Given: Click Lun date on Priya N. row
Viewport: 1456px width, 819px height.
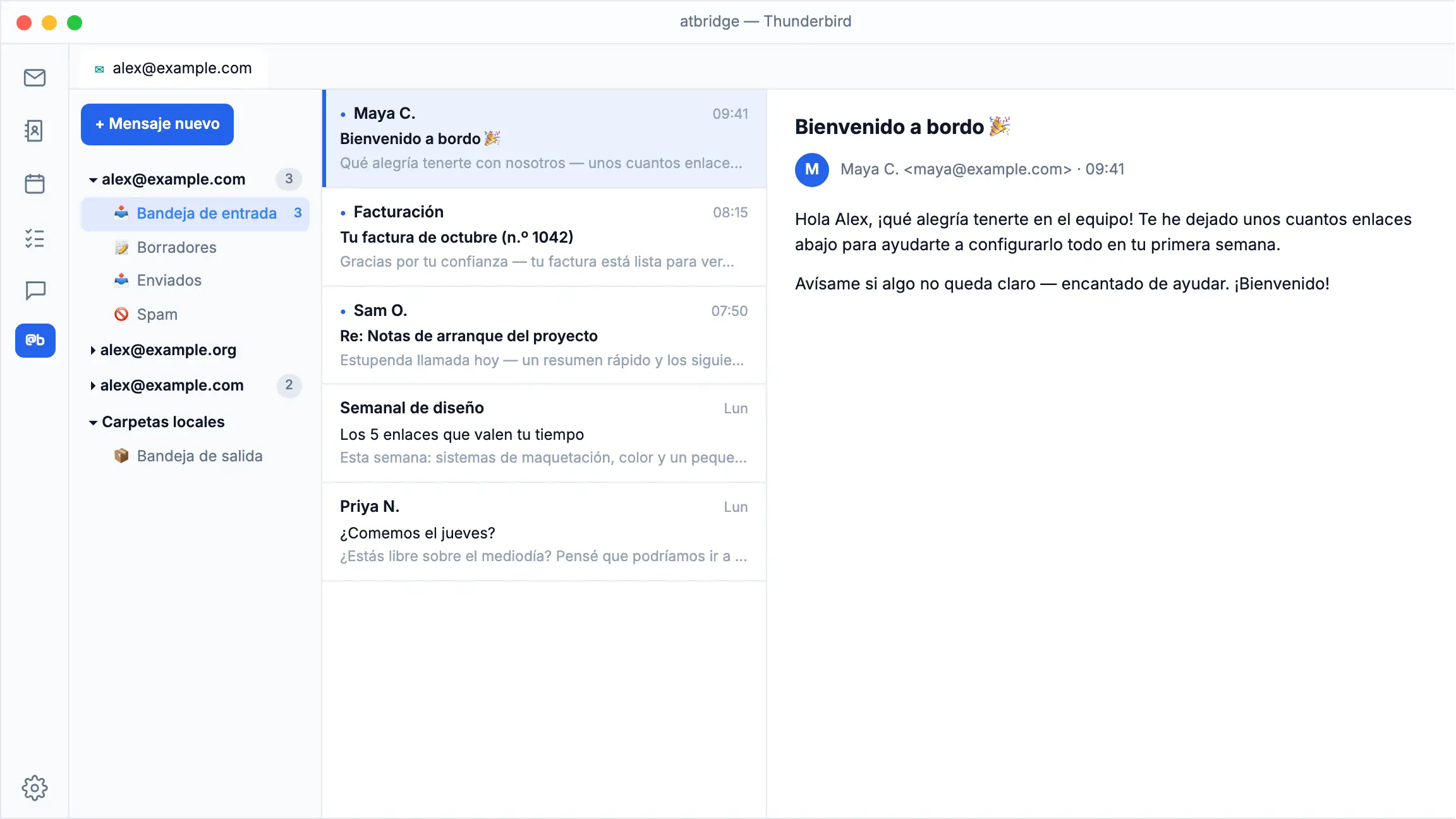Looking at the screenshot, I should click(x=736, y=507).
